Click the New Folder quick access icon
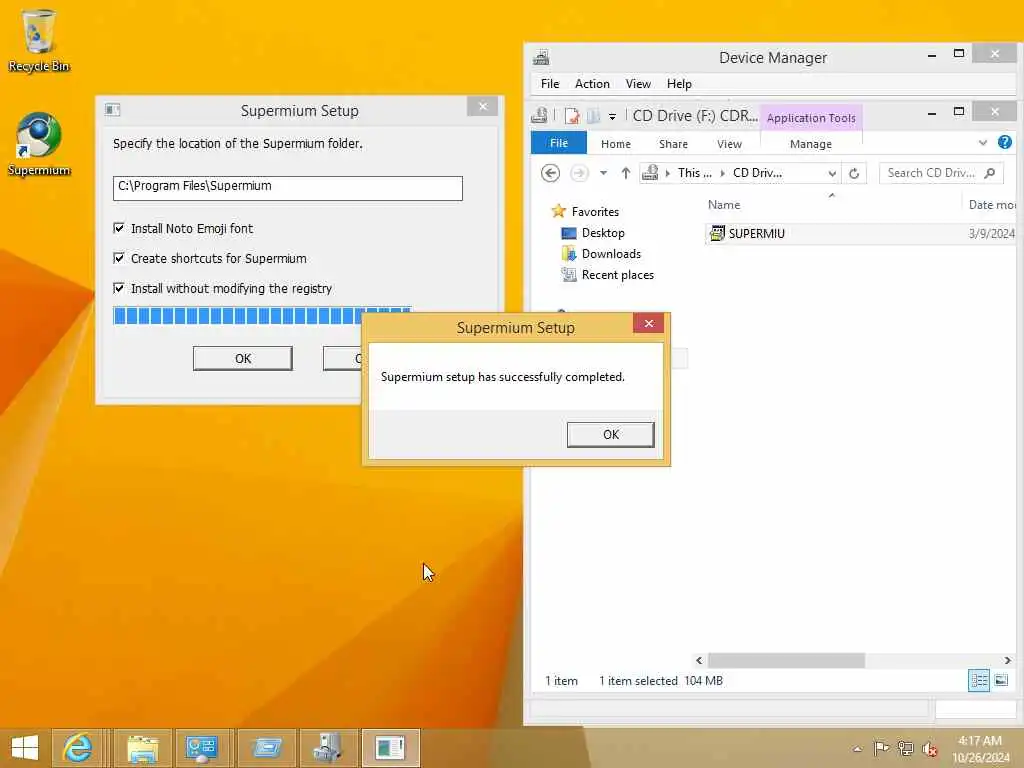The image size is (1024, 768). click(x=593, y=116)
